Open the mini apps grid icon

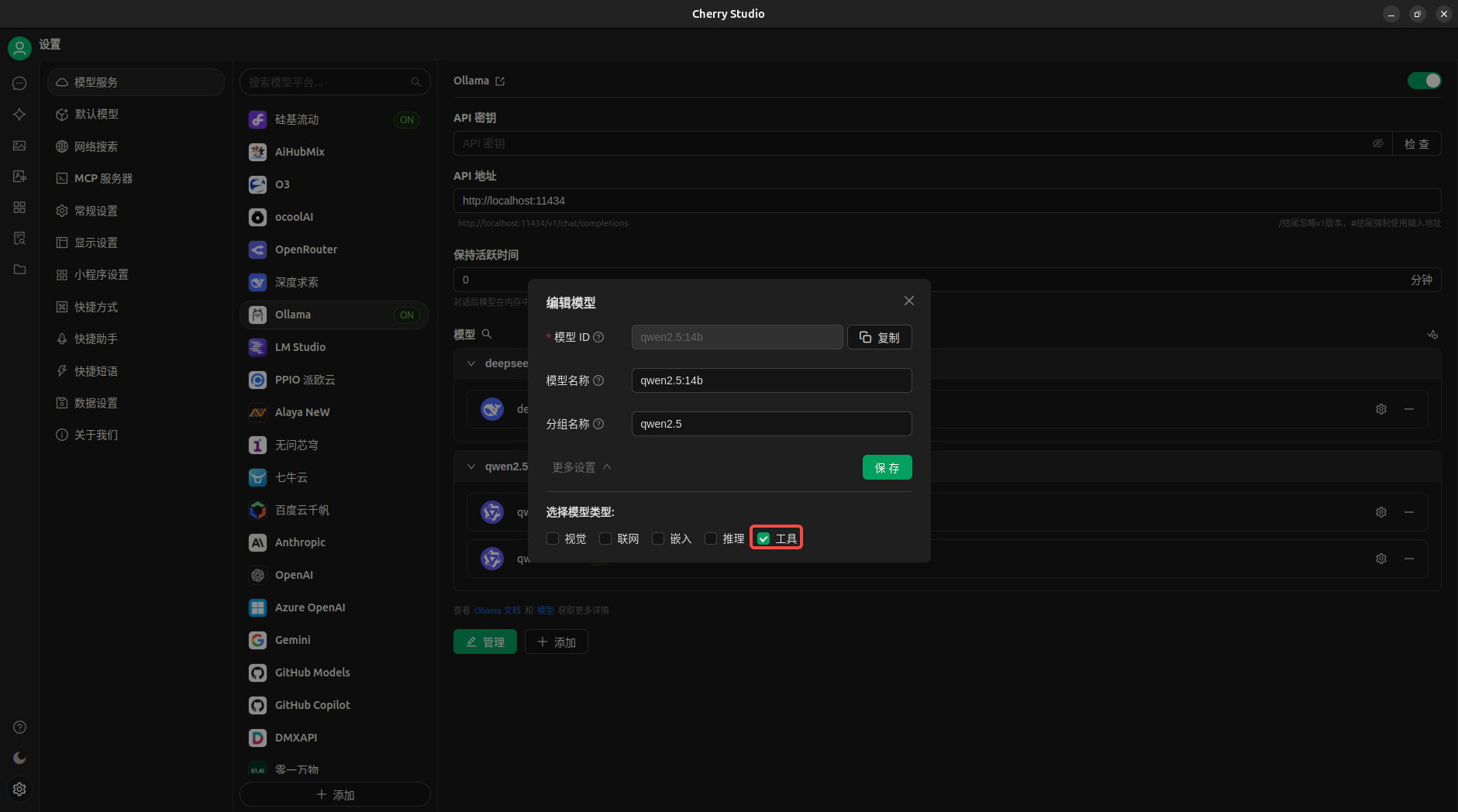[19, 208]
